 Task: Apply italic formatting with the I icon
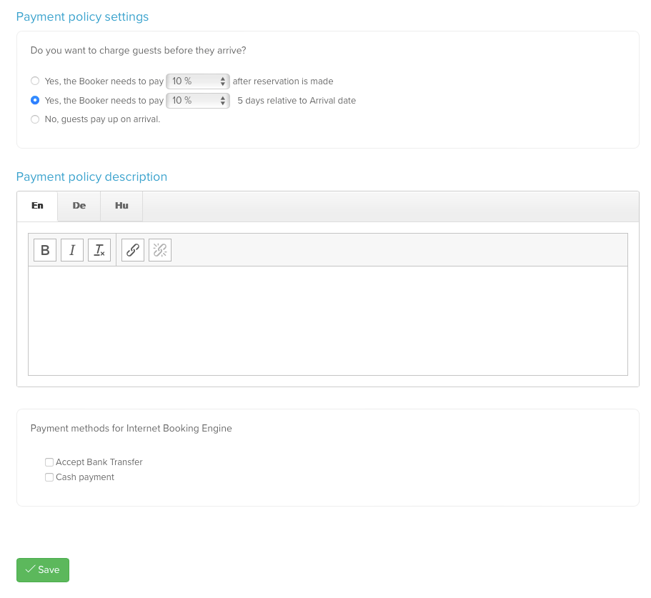(72, 250)
